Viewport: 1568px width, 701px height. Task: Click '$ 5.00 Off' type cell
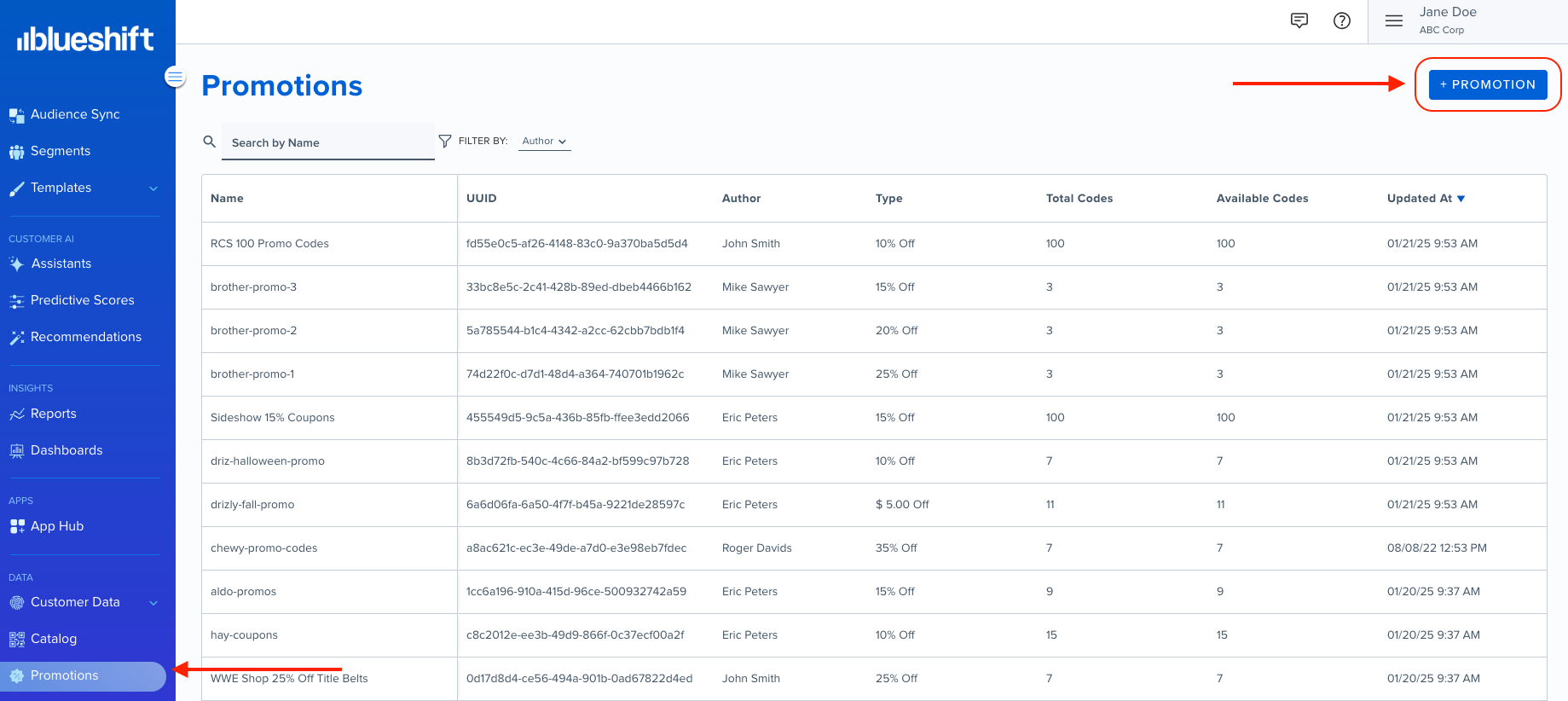[902, 505]
